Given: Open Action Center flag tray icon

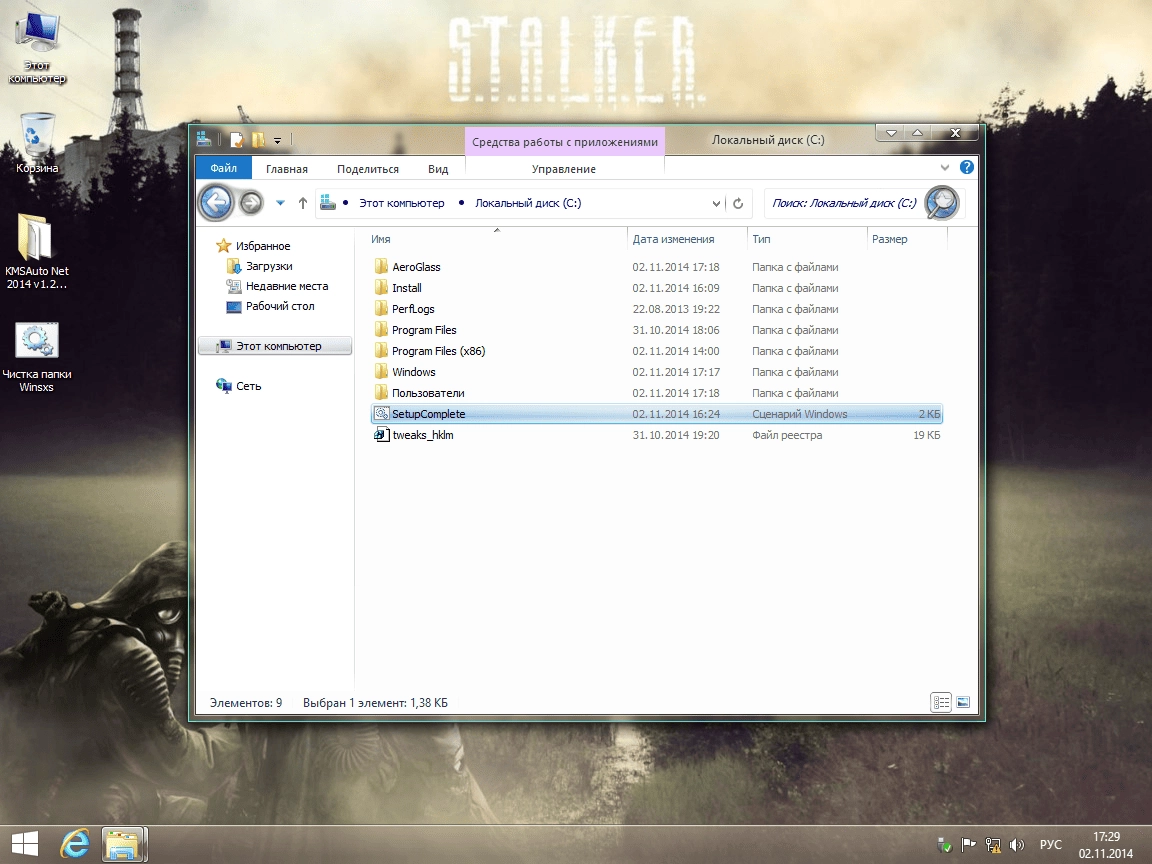Looking at the screenshot, I should [x=968, y=845].
